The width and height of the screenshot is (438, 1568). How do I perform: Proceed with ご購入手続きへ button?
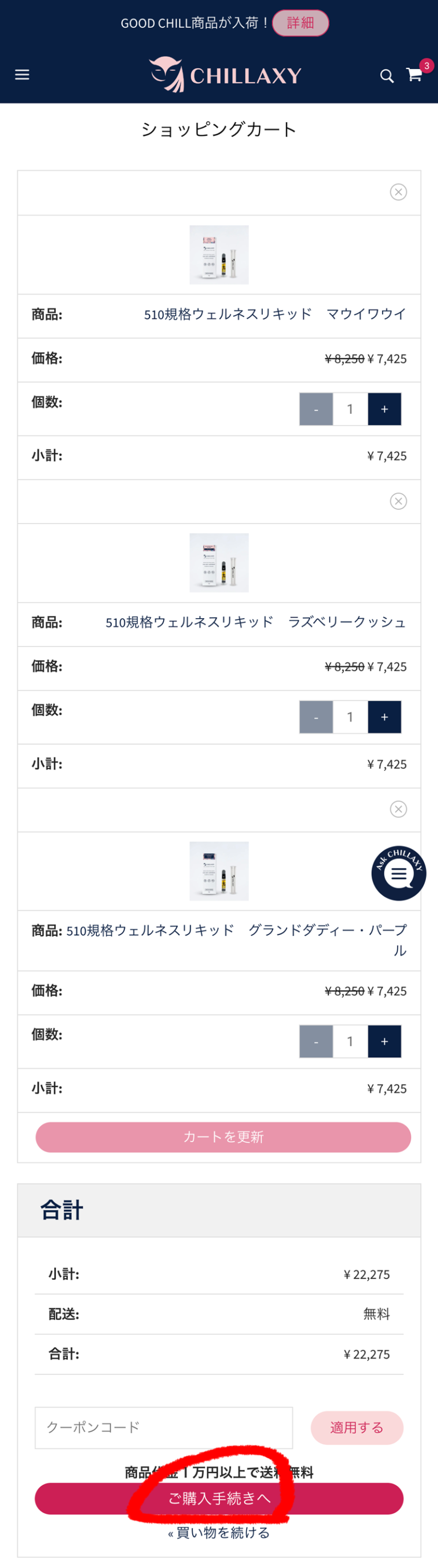click(x=219, y=1498)
